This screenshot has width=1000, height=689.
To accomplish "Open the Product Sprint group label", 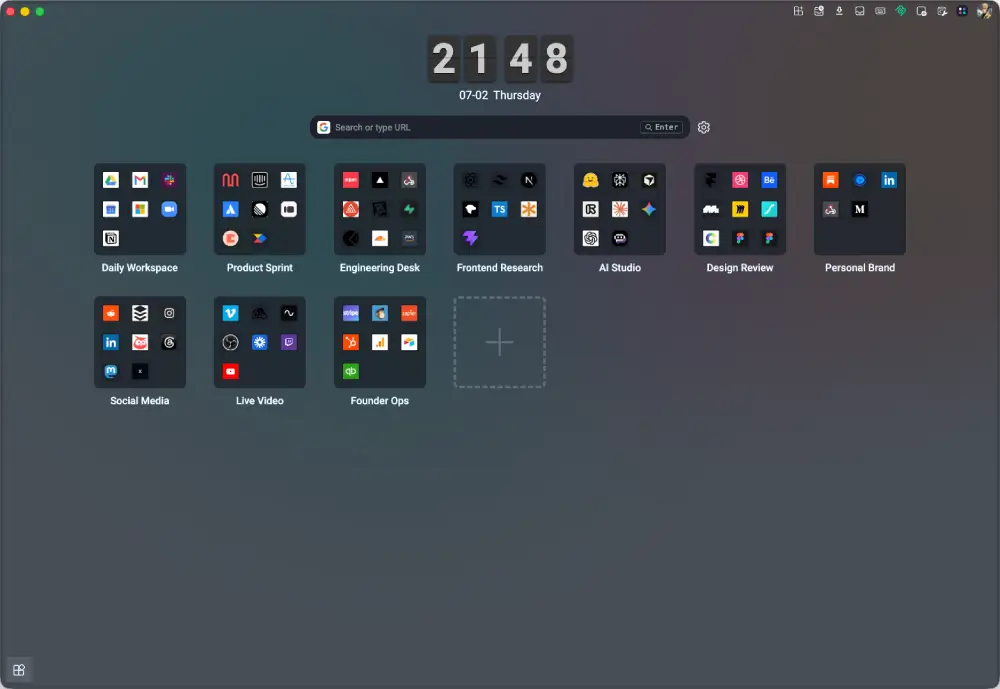I will coord(260,268).
